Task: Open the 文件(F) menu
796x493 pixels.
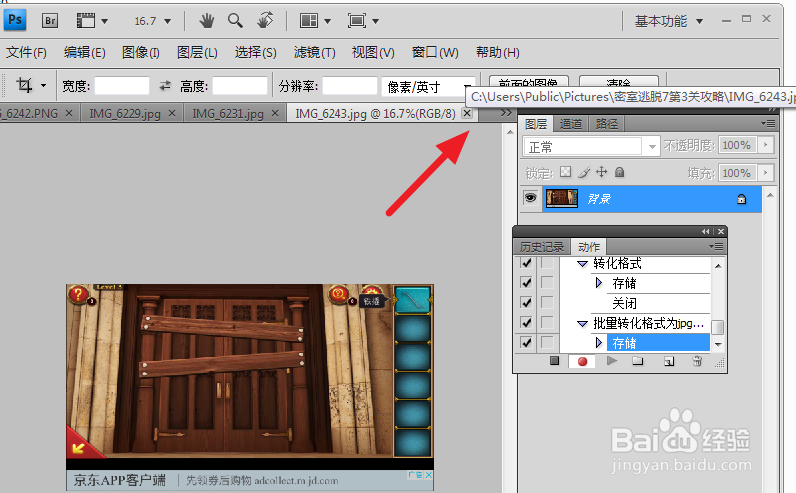Action: point(26,52)
